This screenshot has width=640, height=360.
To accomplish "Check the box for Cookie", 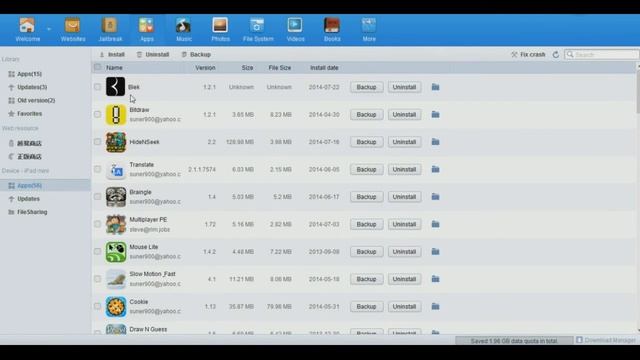I will coord(97,306).
